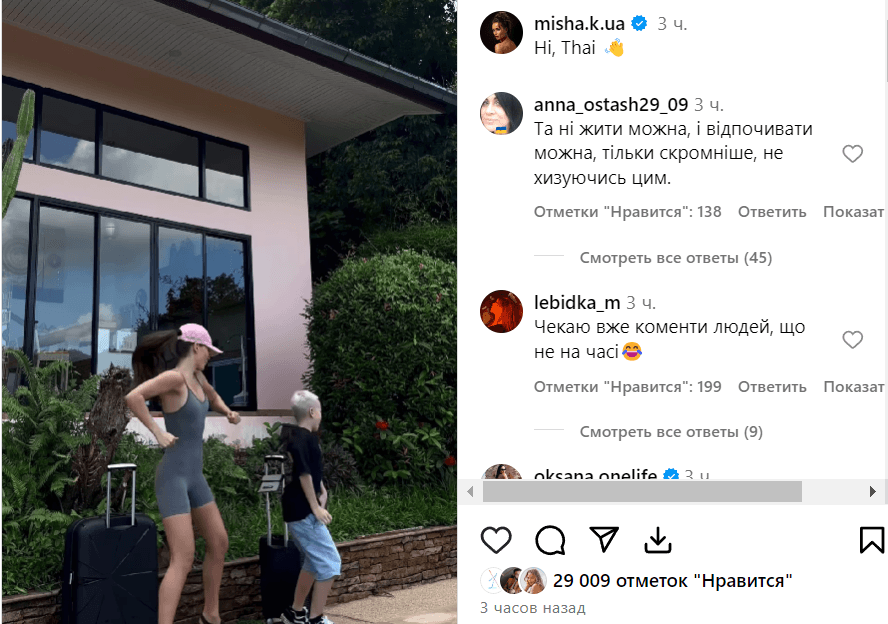Screen dimensions: 888x624
Task: Like anna_ostash29_09's comment with heart
Action: [x=852, y=153]
